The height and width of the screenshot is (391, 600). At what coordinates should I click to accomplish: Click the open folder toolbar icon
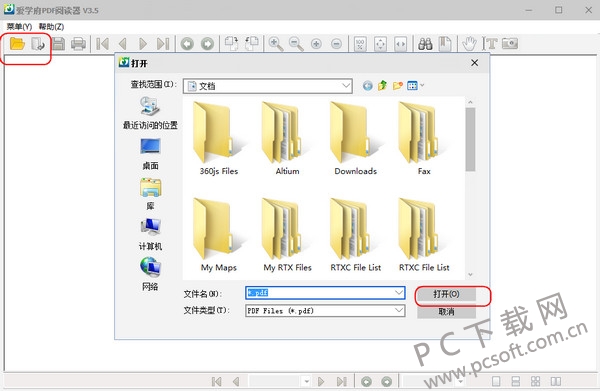pos(17,44)
